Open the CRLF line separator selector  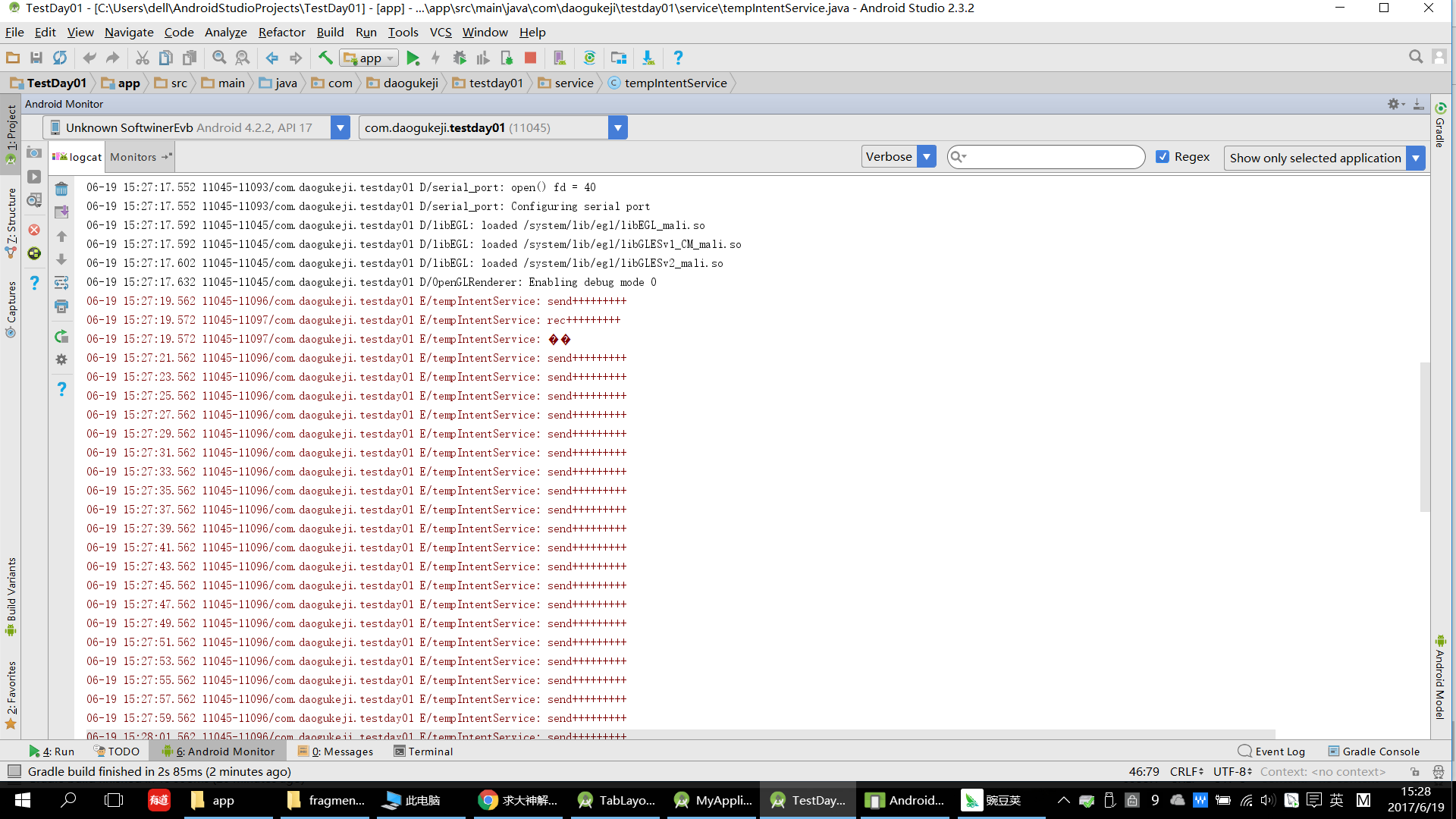[x=1186, y=771]
